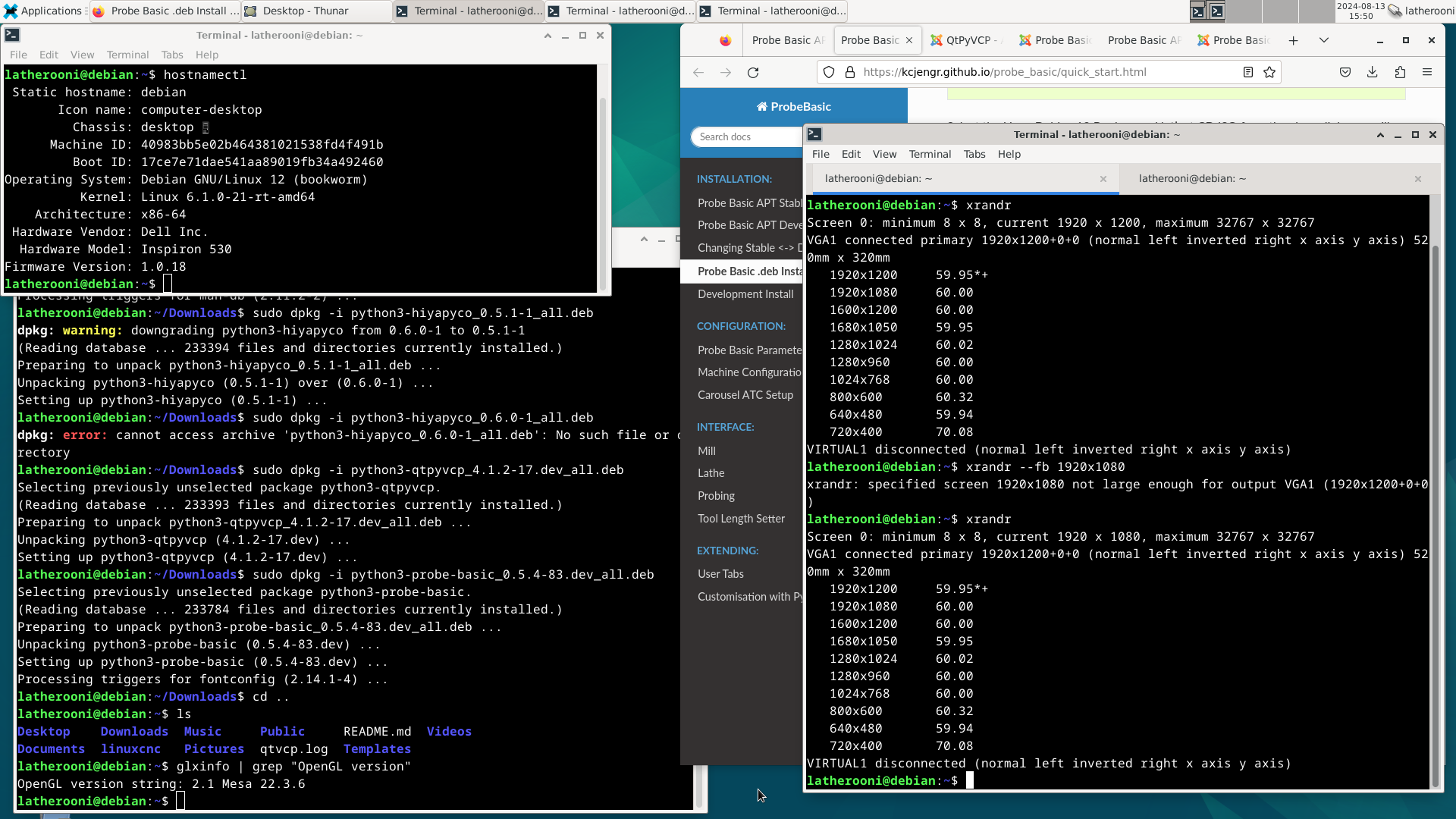
Task: Open Firefox extensions puzzle icon
Action: [x=1400, y=72]
